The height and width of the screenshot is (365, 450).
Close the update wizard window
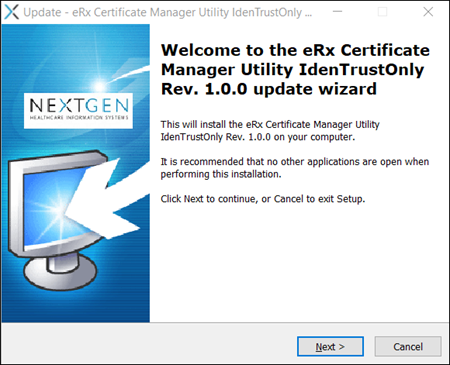428,12
